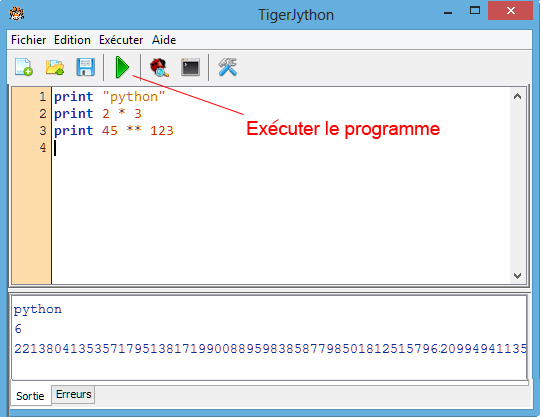
Task: Switch to the Erreurs tab
Action: 73,394
